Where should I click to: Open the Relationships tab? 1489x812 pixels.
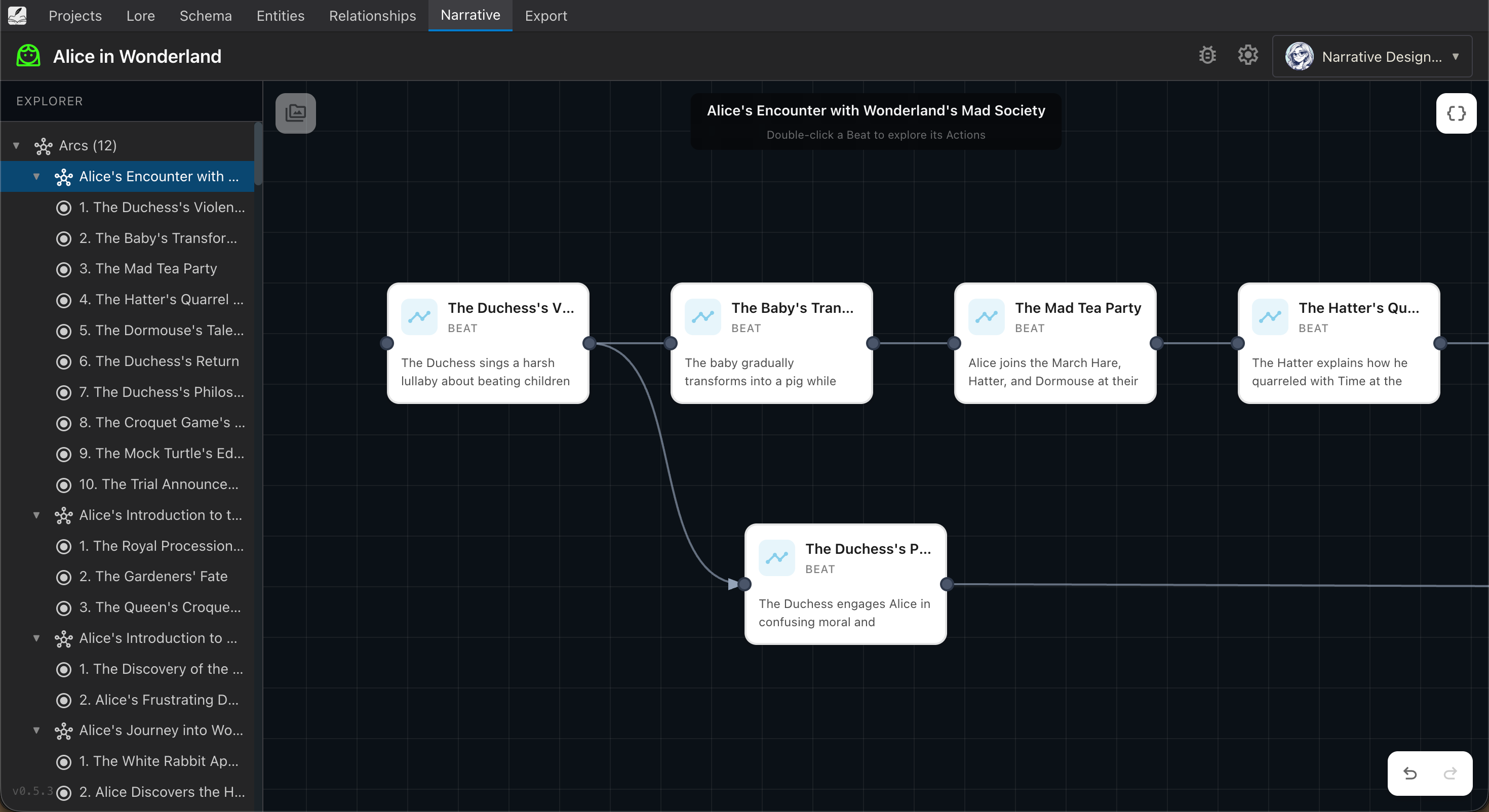point(372,16)
